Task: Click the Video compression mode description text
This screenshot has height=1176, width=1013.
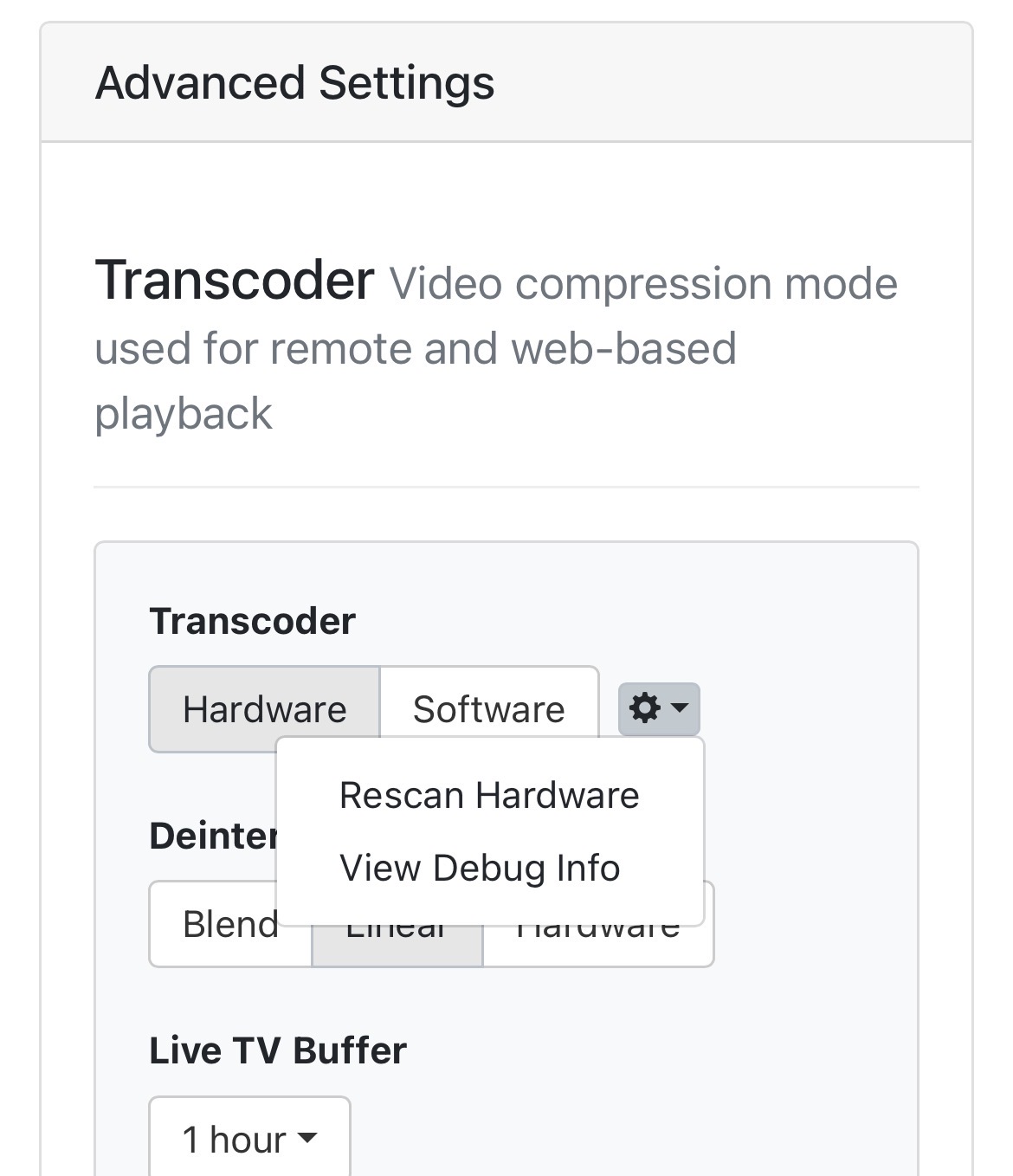Action: pyautogui.click(x=642, y=284)
